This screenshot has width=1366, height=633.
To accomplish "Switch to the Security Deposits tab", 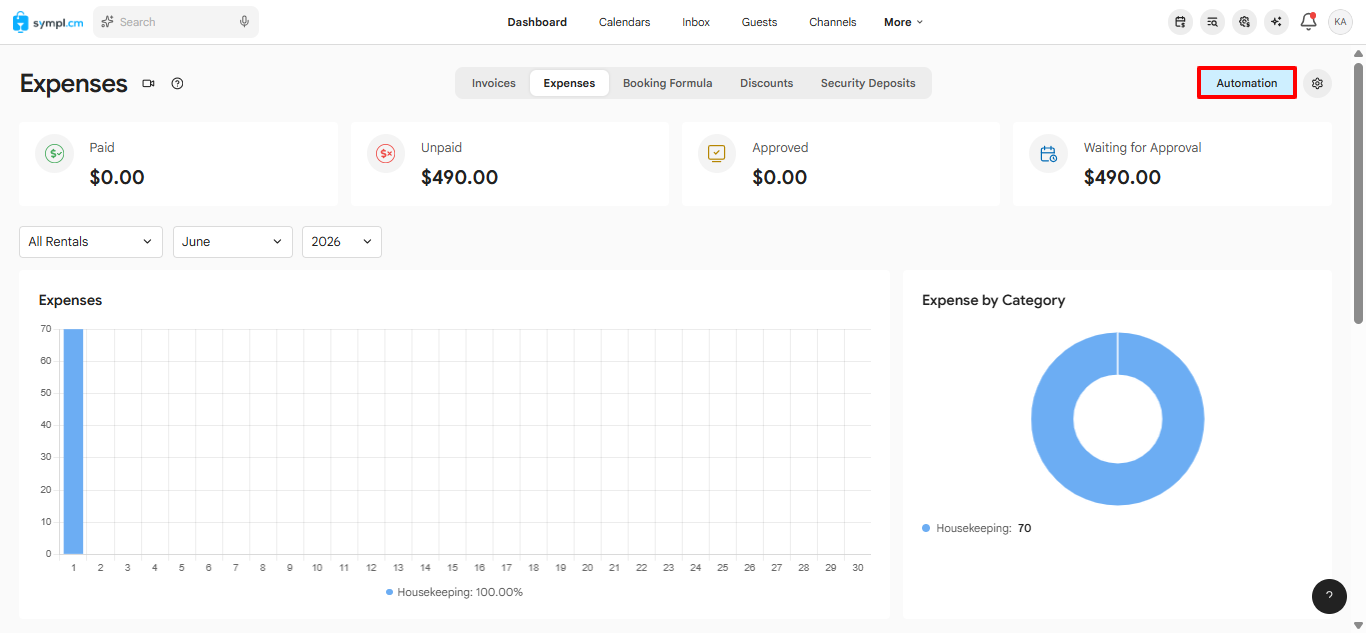I will [x=868, y=83].
